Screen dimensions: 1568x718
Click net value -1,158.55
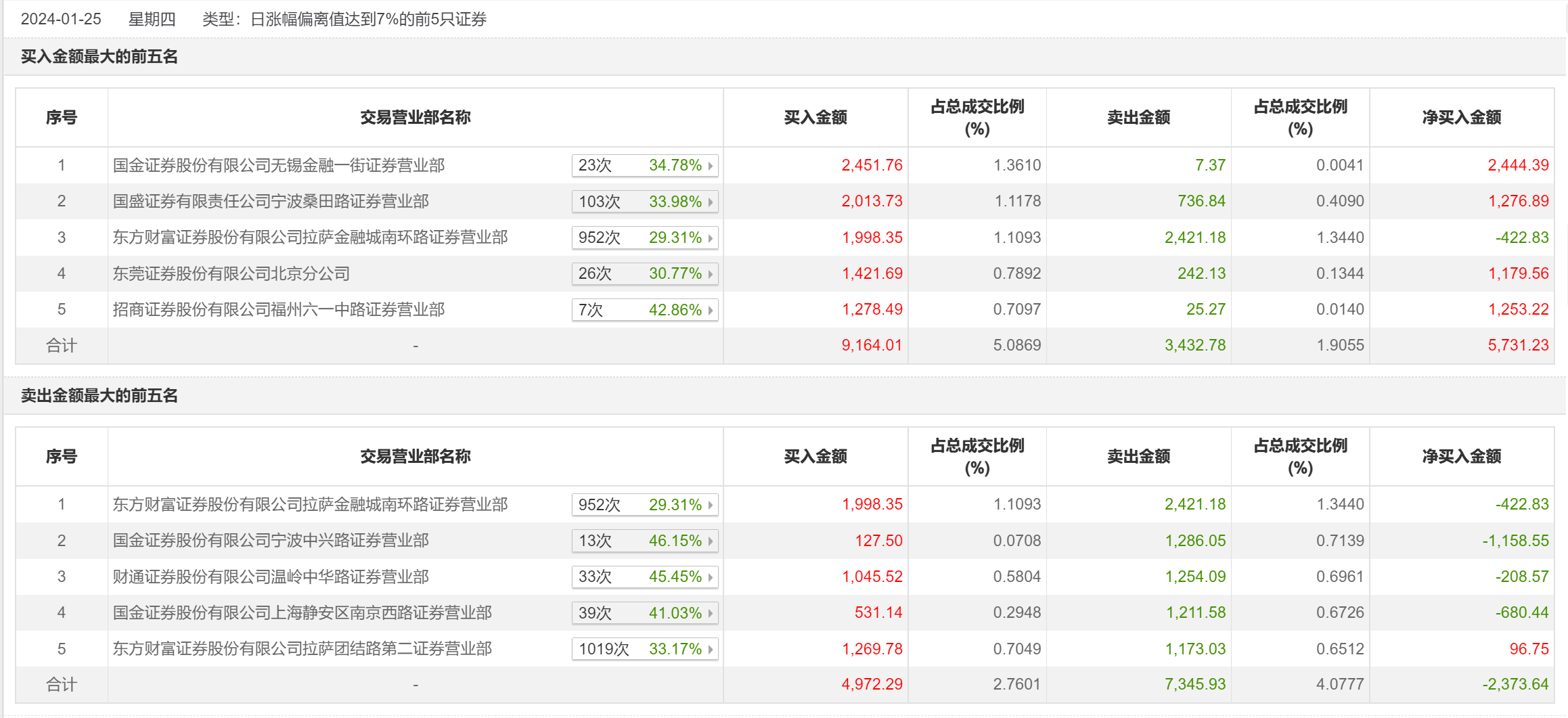(x=1515, y=541)
